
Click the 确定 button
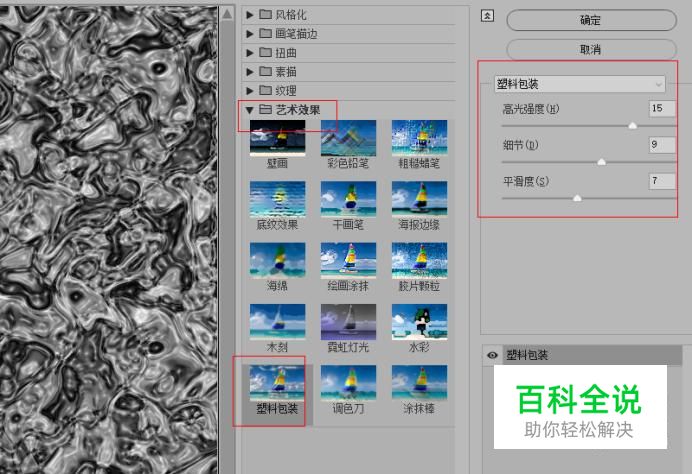591,20
